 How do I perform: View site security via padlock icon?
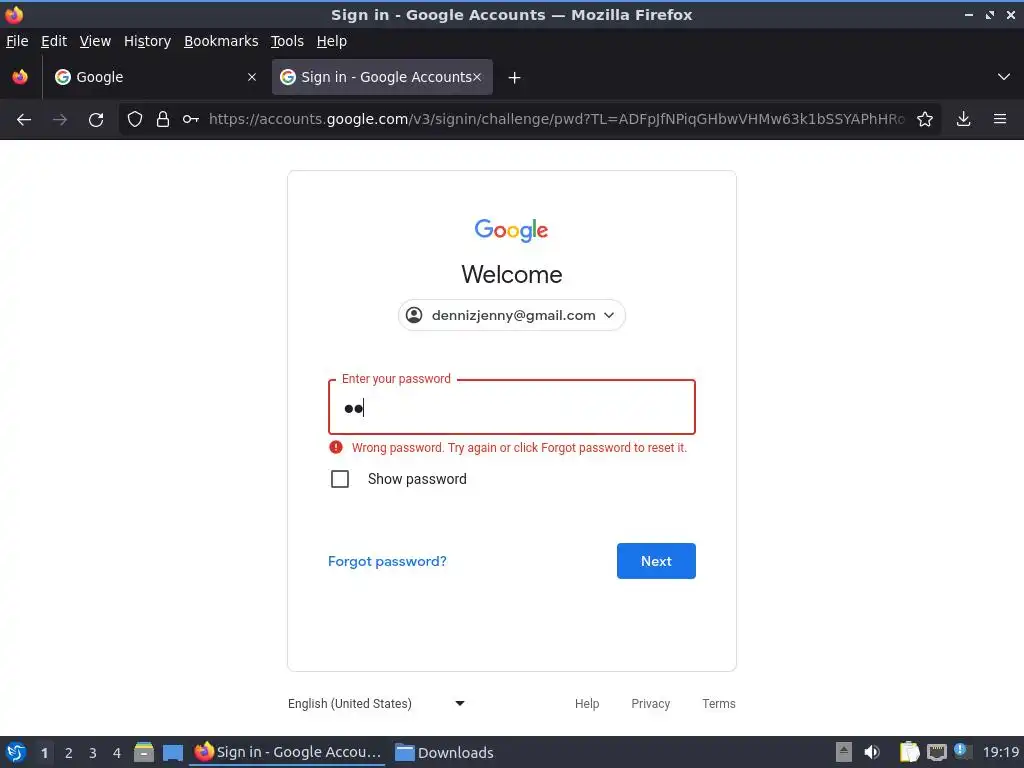click(163, 119)
